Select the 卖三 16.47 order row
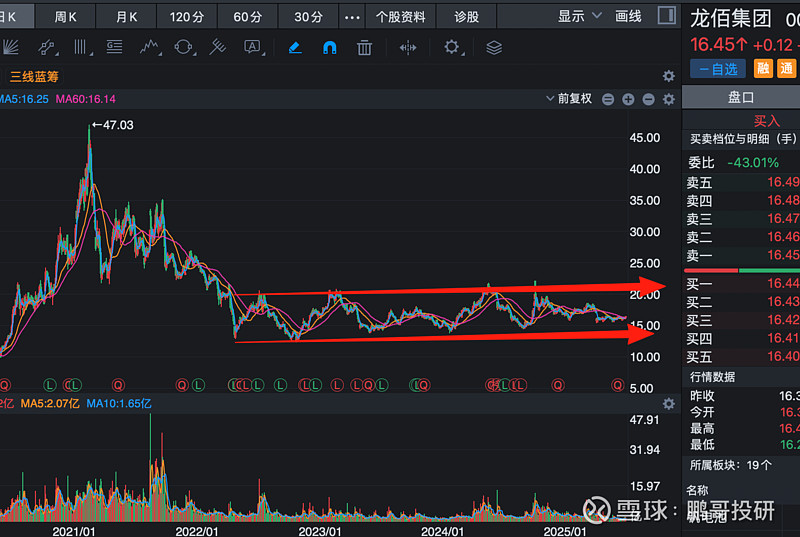 pos(742,219)
